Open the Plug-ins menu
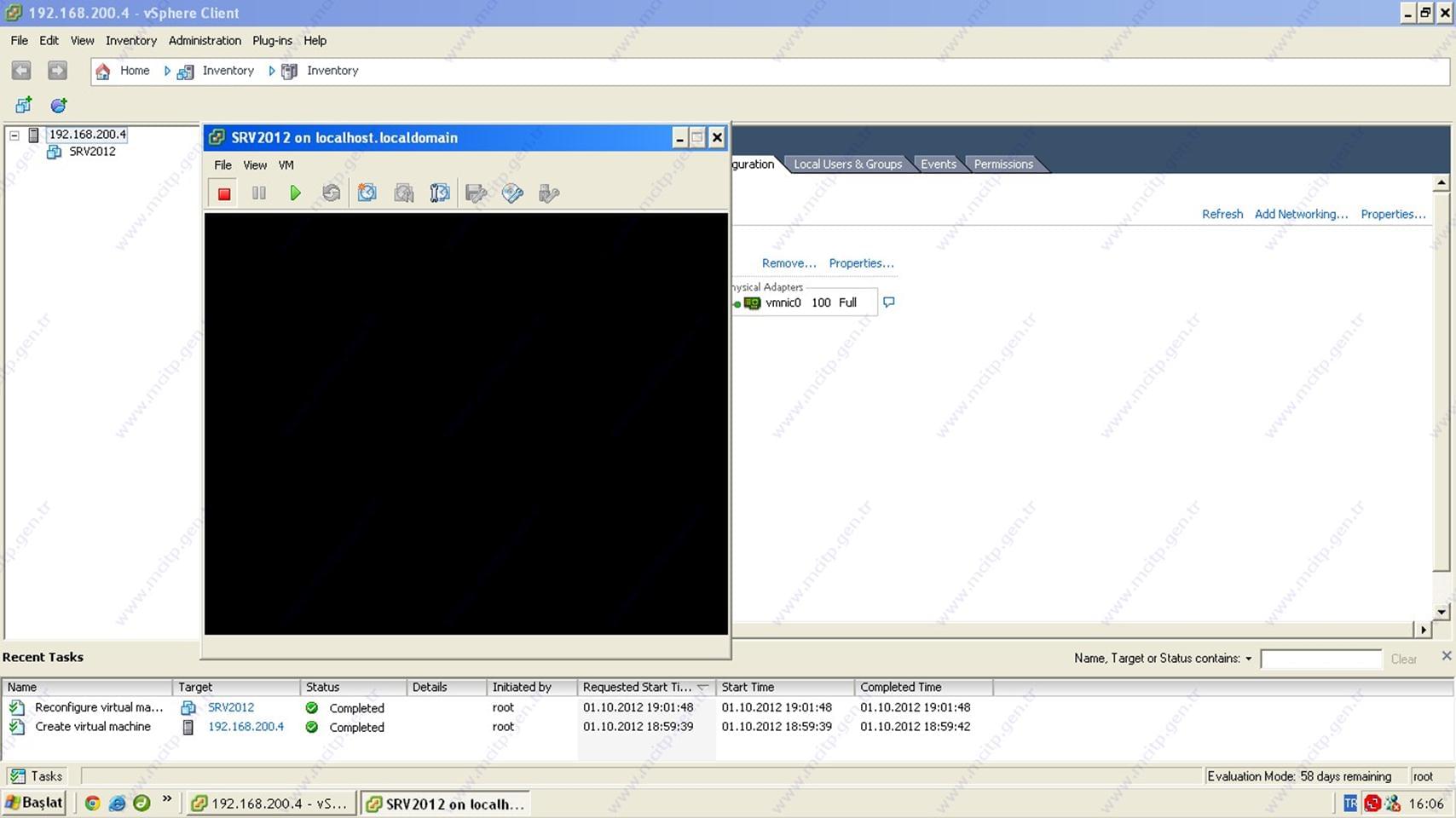 click(272, 40)
